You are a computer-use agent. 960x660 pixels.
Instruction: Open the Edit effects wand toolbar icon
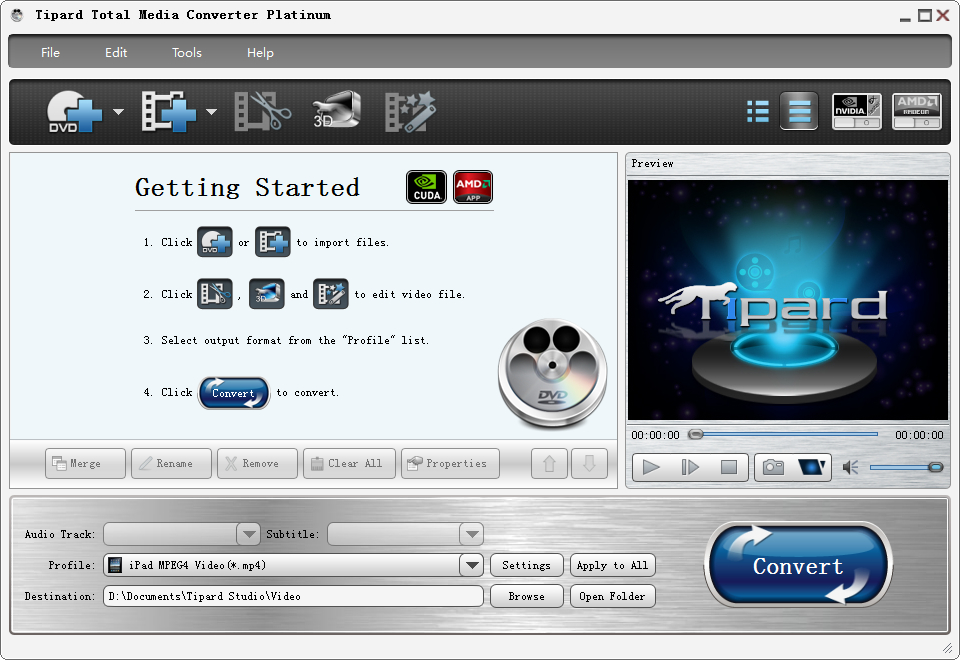410,112
